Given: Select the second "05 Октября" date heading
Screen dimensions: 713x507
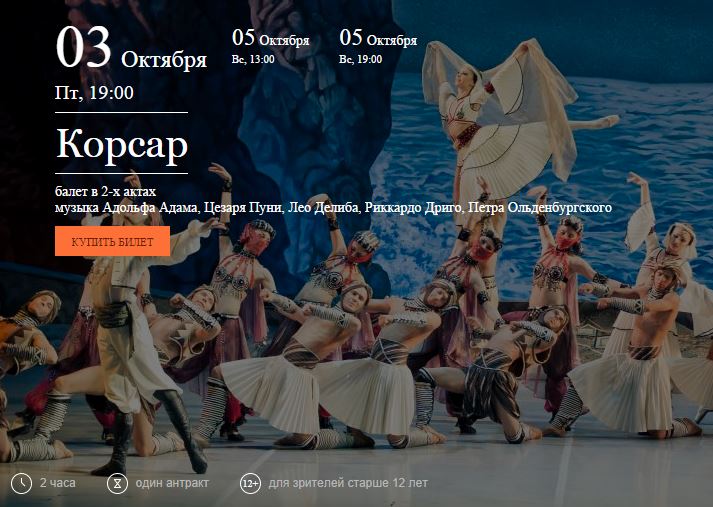Looking at the screenshot, I should point(378,38).
